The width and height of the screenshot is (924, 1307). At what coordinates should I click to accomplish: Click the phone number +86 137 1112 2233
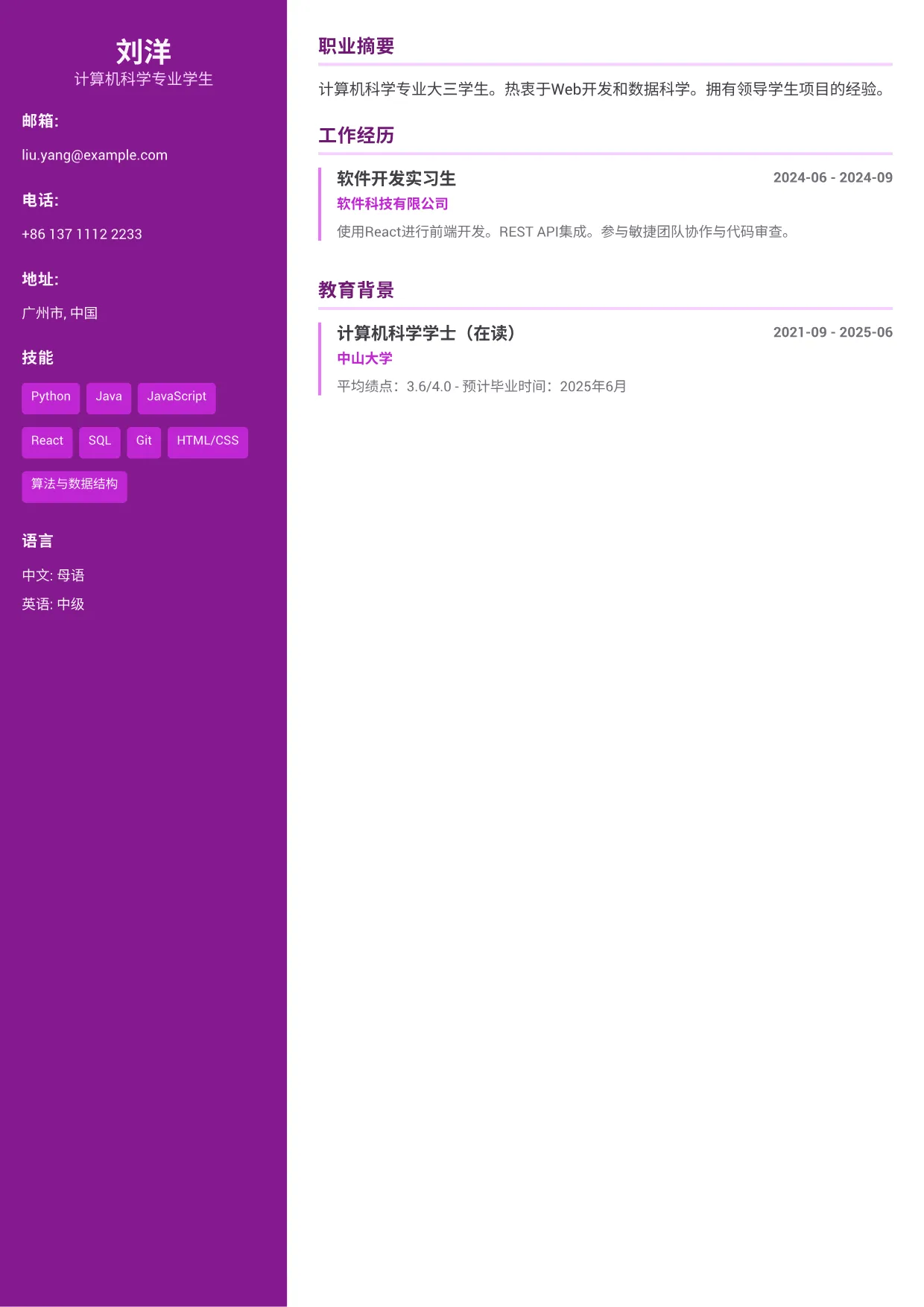click(82, 234)
